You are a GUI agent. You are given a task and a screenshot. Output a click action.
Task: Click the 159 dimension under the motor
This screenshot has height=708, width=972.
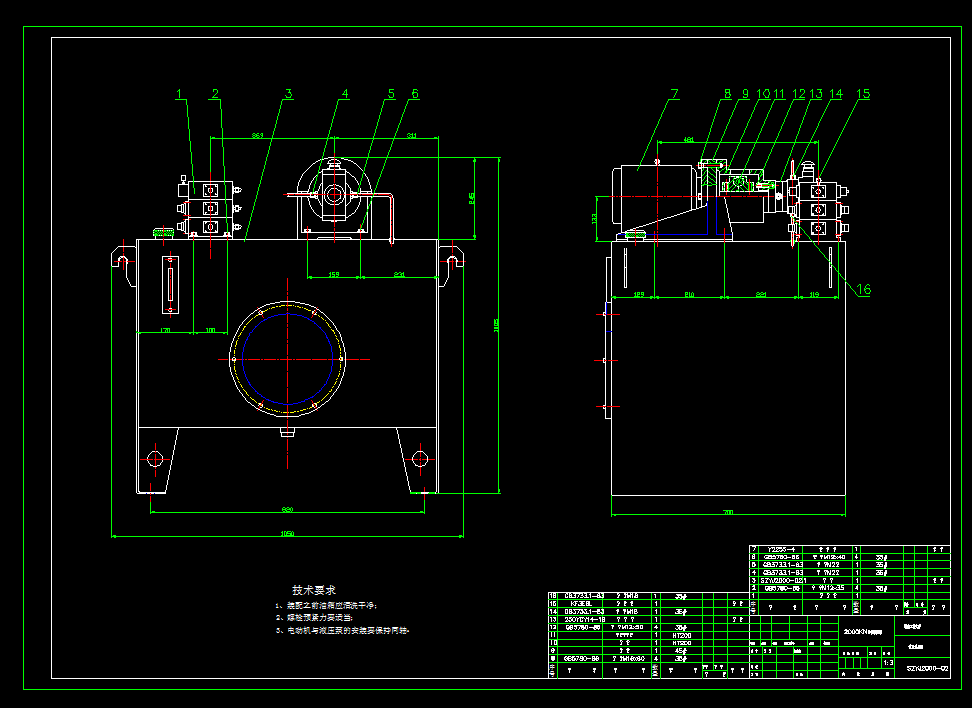[x=334, y=274]
